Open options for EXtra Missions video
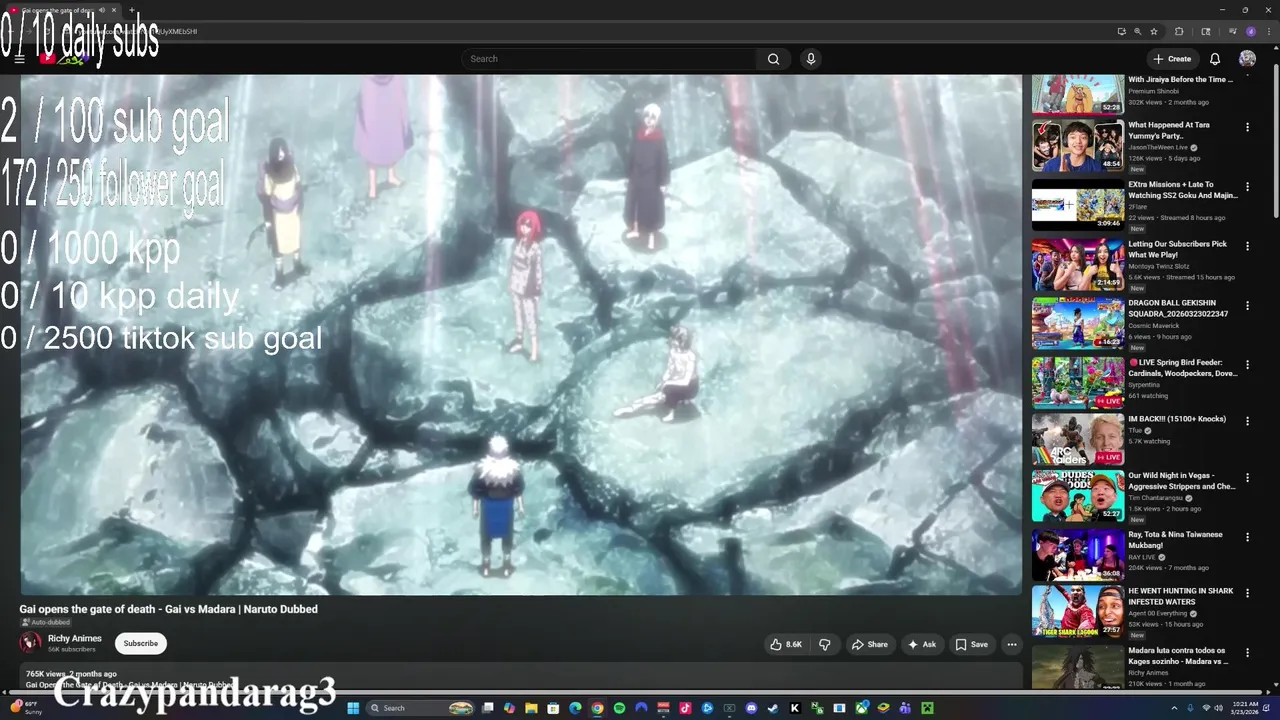This screenshot has width=1280, height=720. click(1247, 186)
